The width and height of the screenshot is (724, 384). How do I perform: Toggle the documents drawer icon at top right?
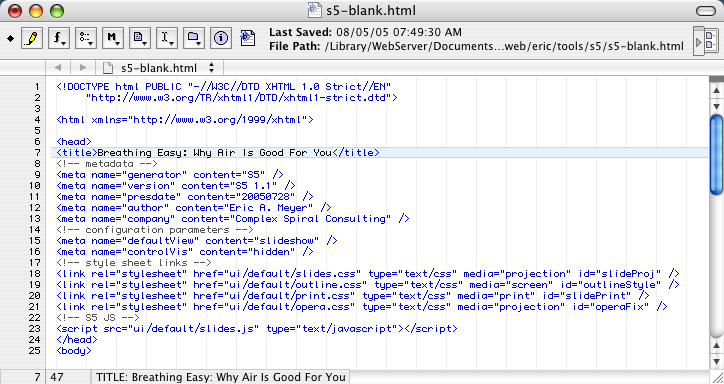coord(705,41)
